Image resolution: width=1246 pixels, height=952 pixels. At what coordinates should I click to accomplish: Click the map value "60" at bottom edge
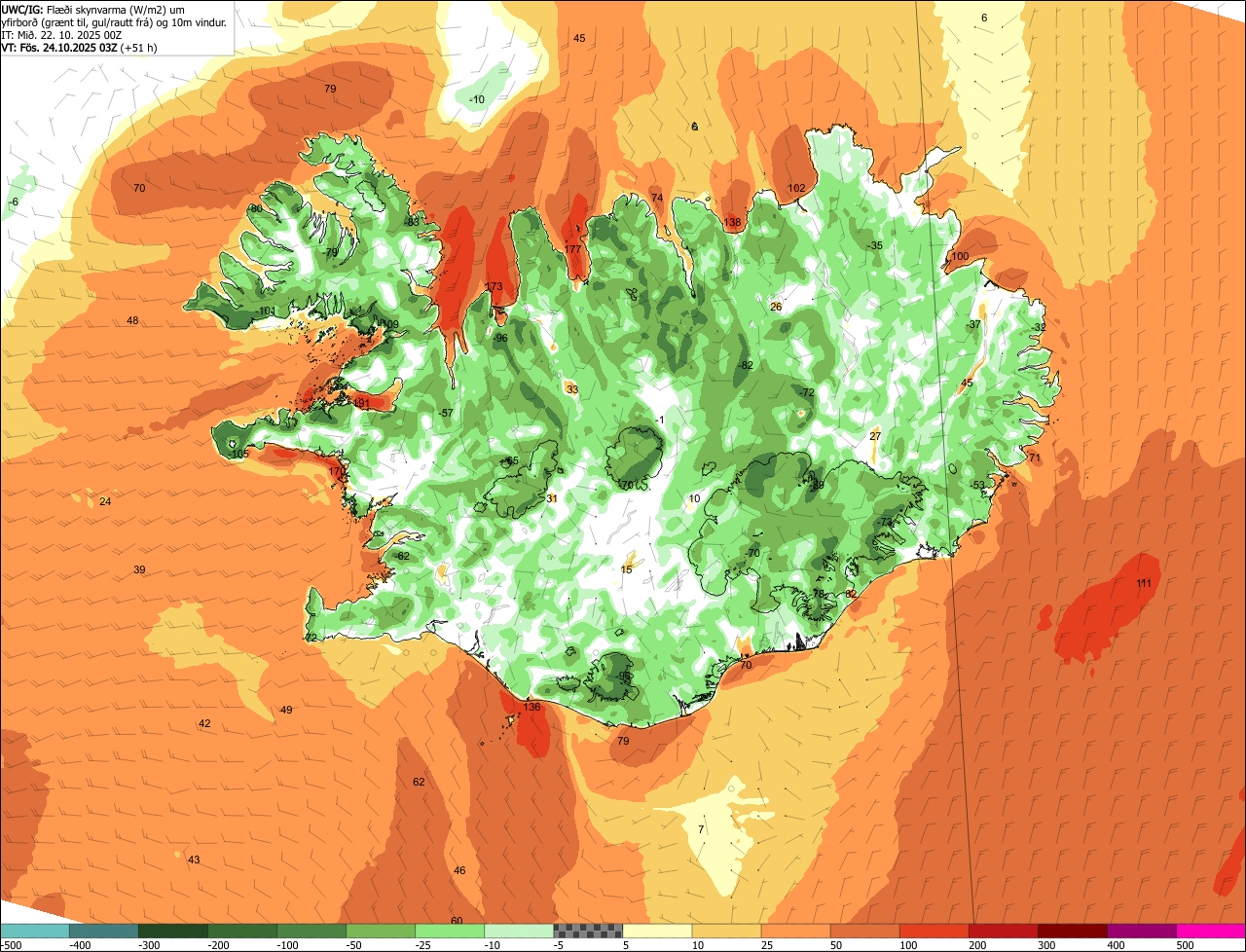[x=457, y=921]
